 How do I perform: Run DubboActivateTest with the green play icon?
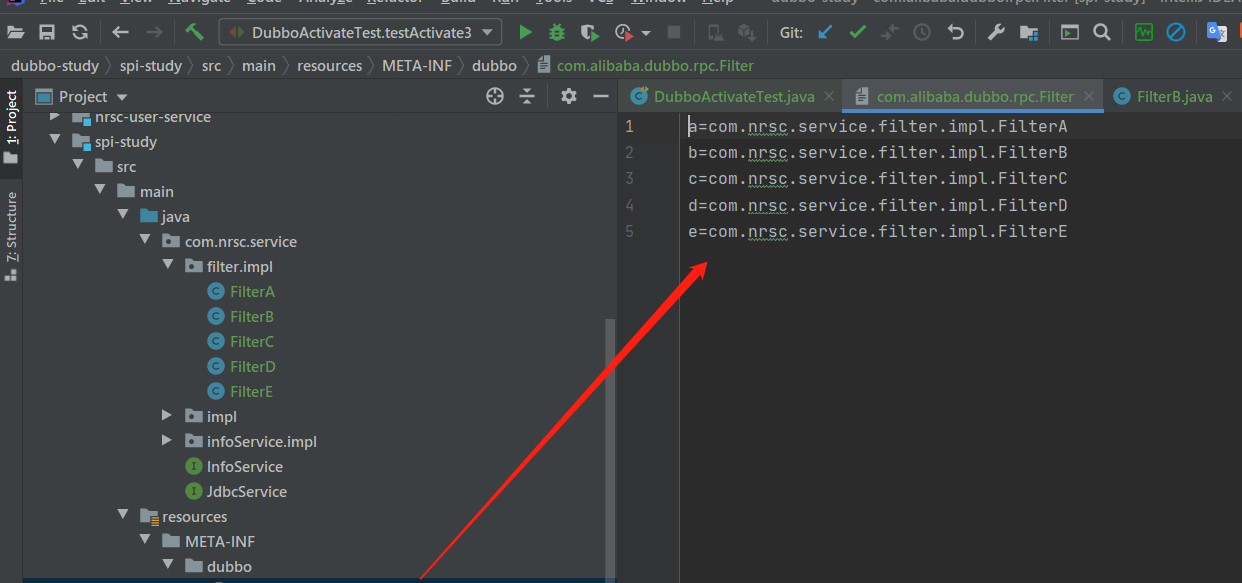pos(525,32)
